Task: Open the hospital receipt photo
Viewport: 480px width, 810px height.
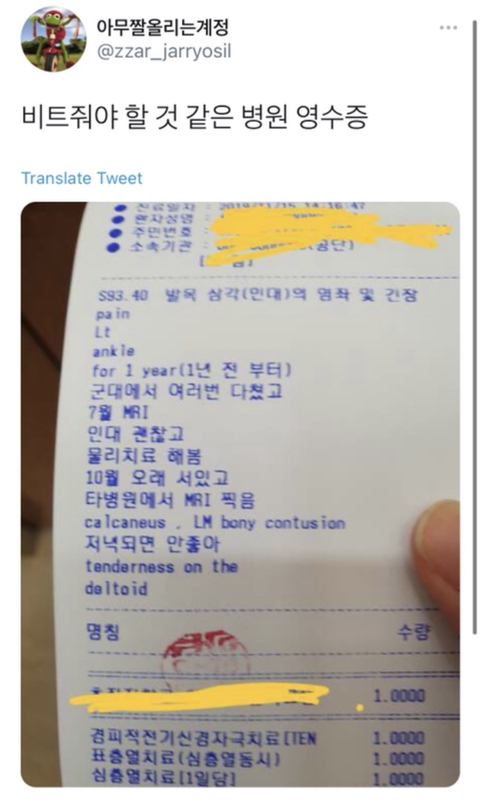Action: coord(240,494)
